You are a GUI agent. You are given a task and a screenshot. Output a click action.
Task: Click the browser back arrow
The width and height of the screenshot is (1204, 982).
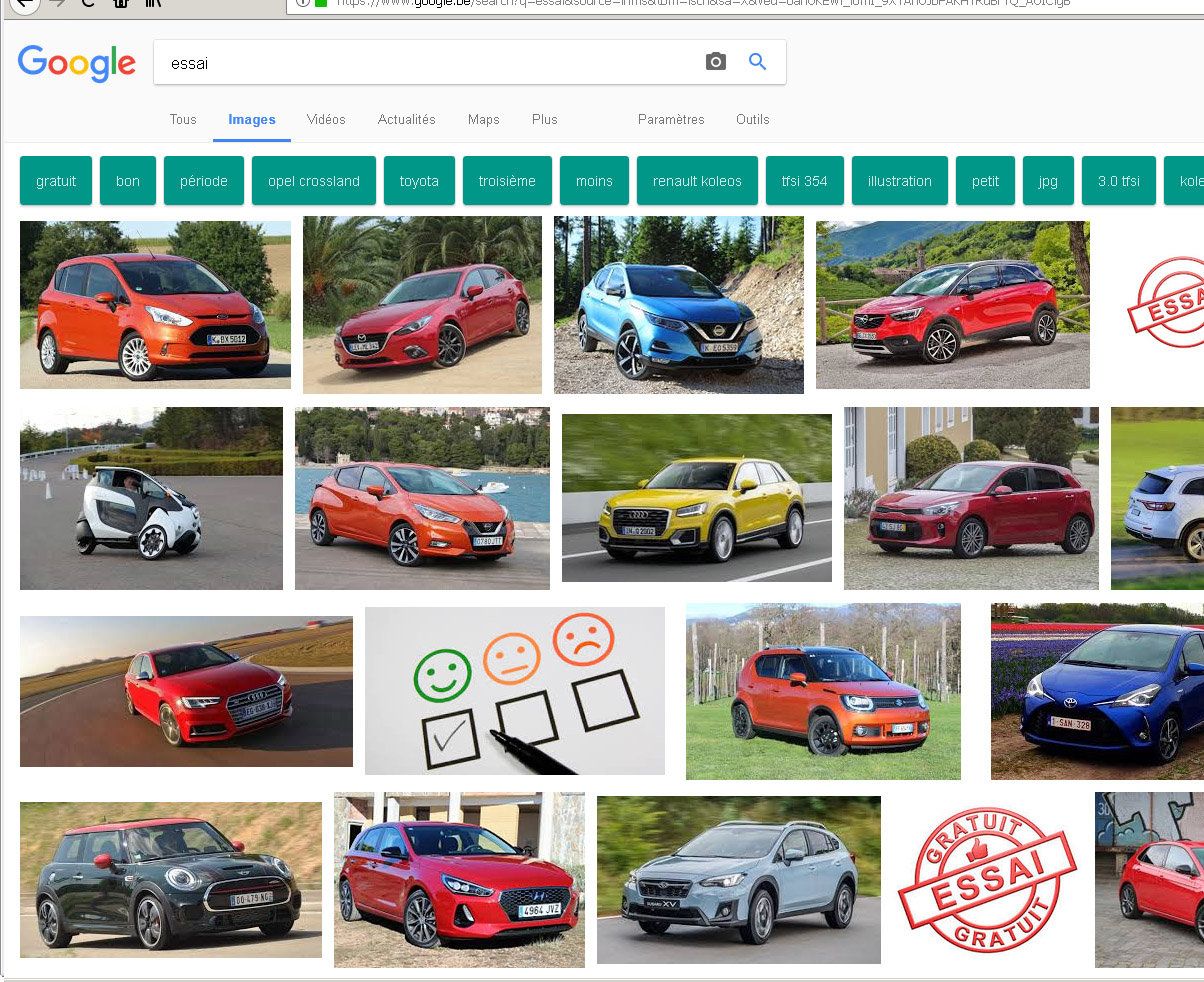[22, 3]
